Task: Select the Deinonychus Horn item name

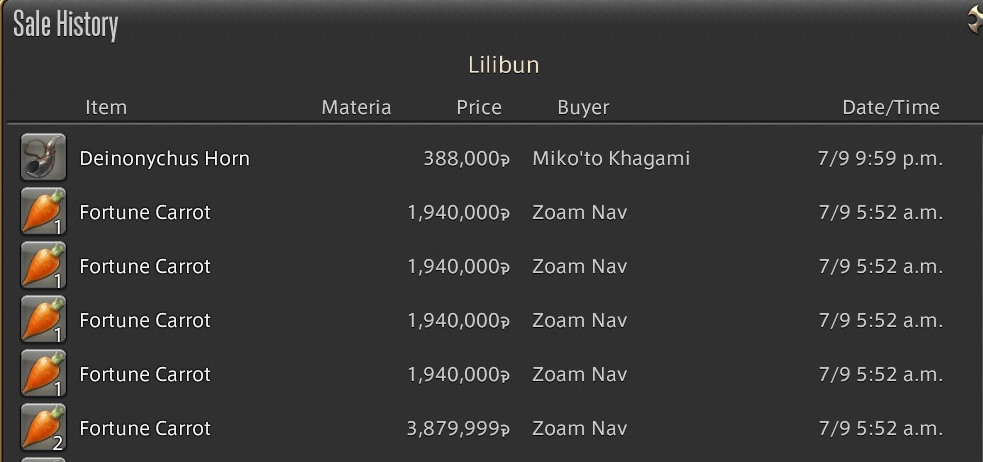Action: pos(164,159)
